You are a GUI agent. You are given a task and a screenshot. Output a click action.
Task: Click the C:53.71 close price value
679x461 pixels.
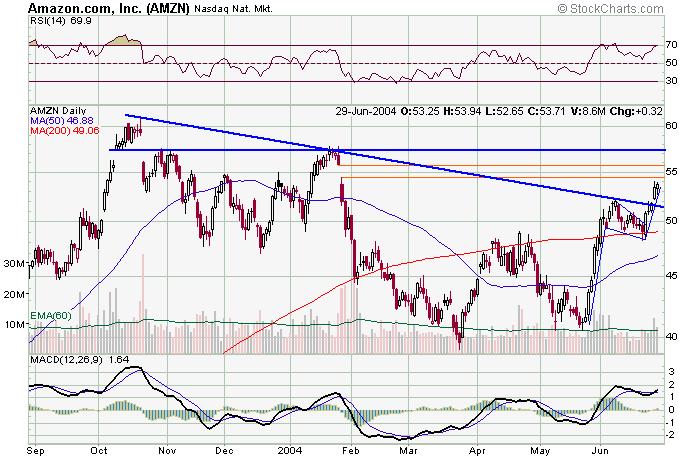coord(546,111)
